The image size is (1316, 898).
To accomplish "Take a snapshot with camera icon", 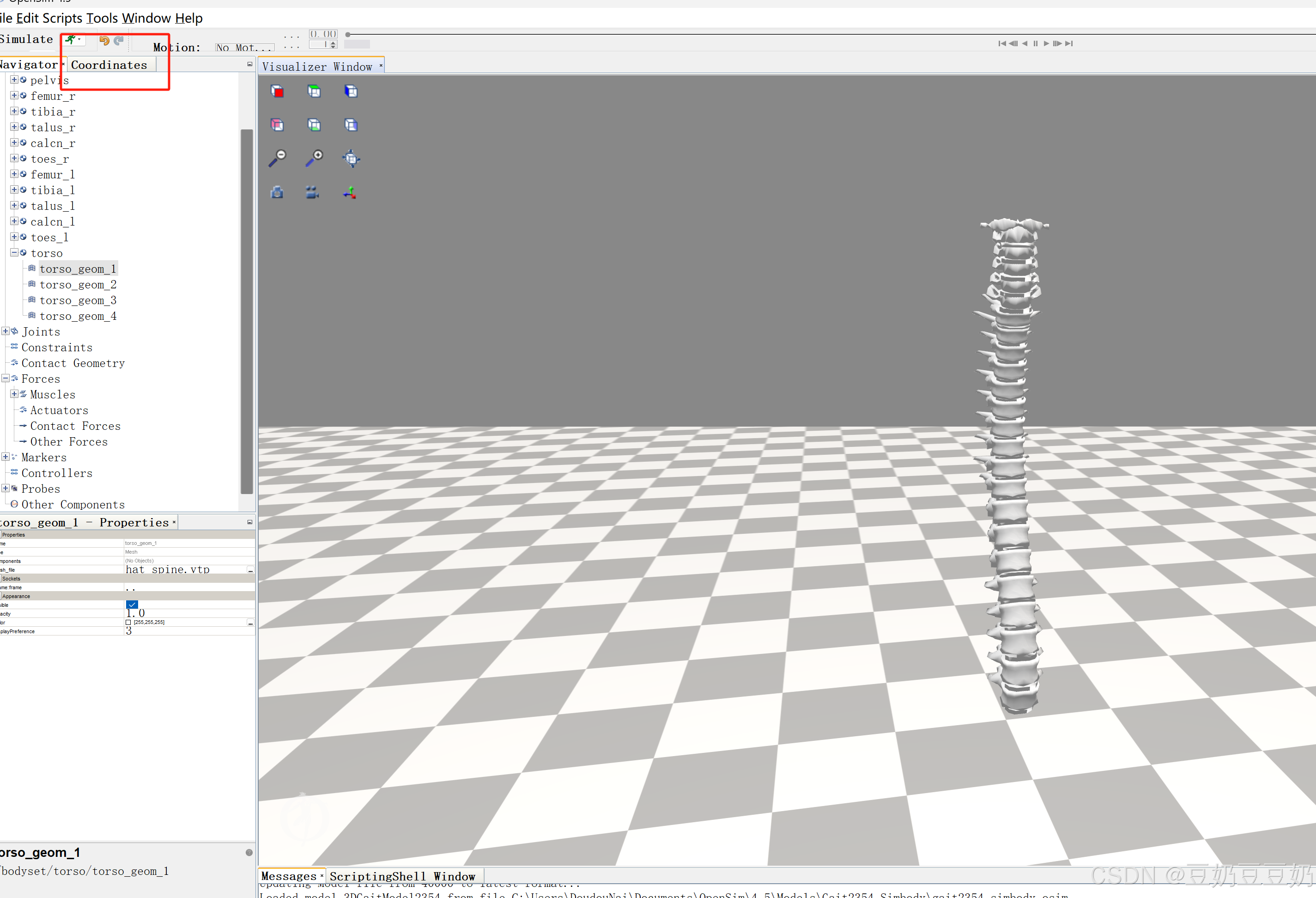I will 278,193.
